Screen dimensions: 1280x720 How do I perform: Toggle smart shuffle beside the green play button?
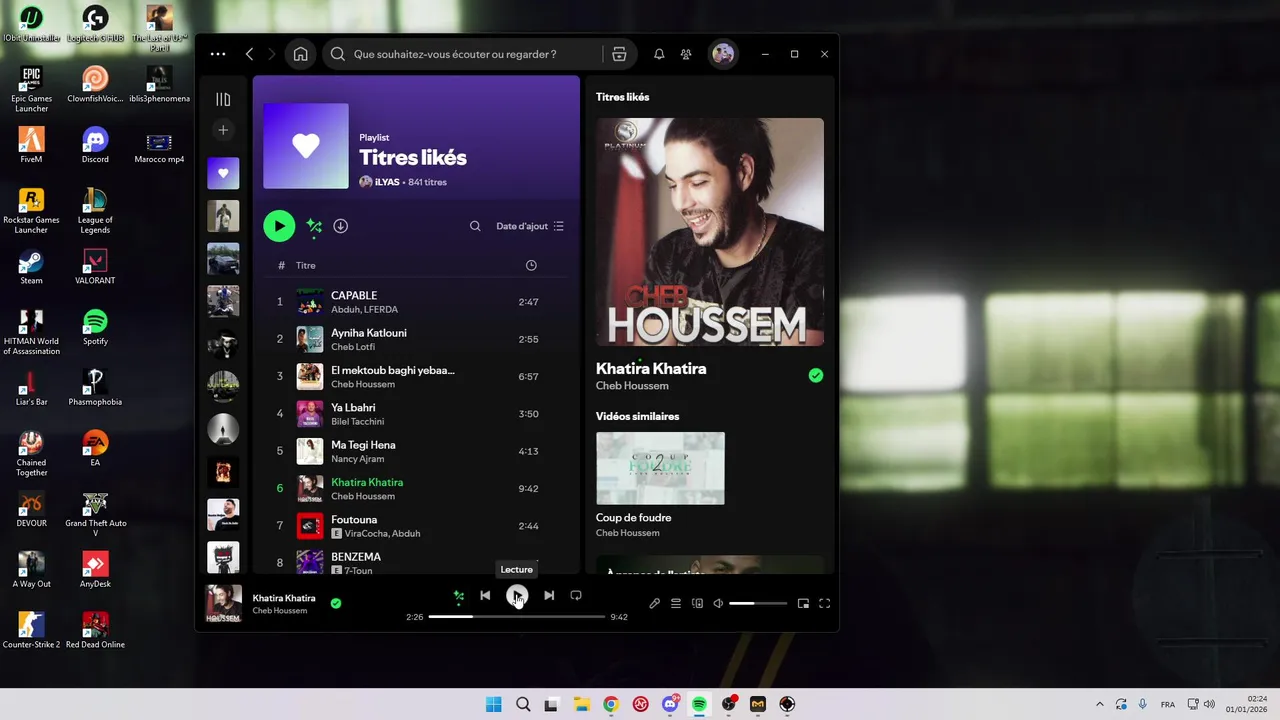point(314,226)
